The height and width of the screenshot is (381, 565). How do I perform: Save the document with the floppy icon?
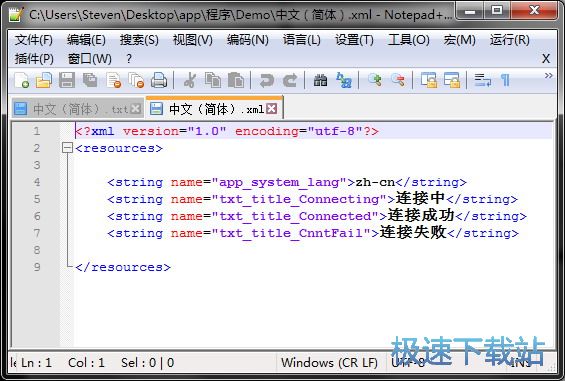(67, 80)
